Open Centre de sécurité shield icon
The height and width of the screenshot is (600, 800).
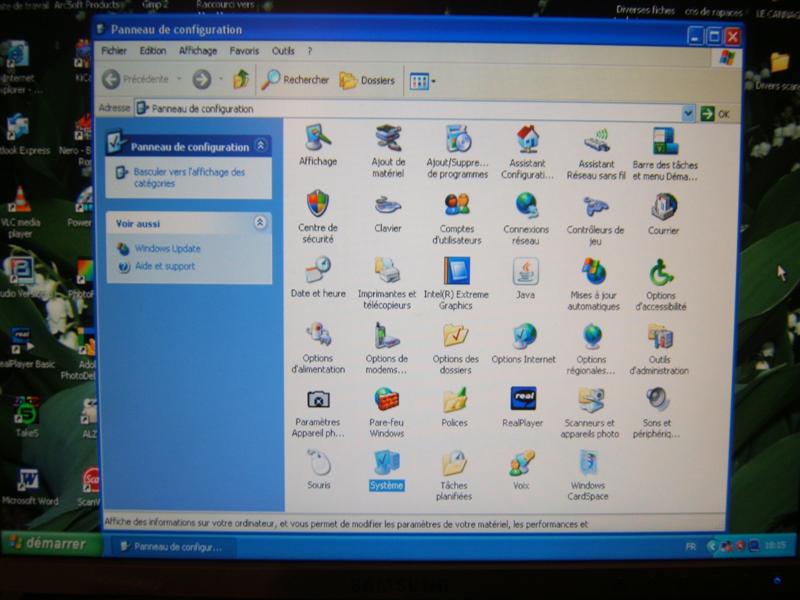point(318,205)
